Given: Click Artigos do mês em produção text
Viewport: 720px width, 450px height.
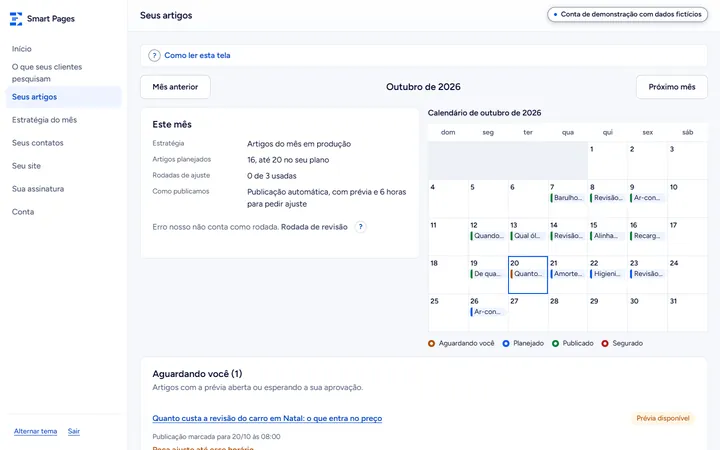Looking at the screenshot, I should tap(299, 144).
